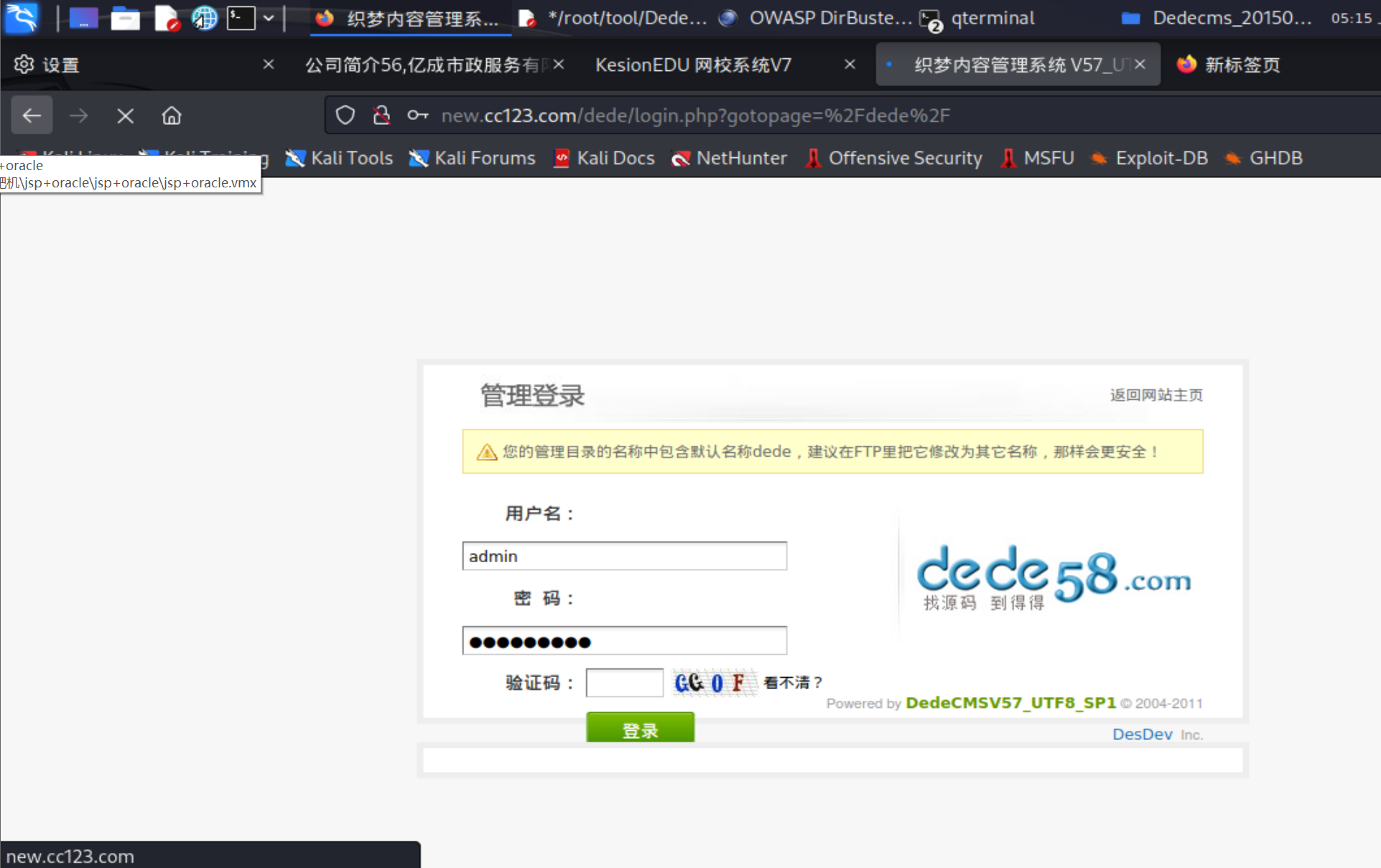
Task: Go to the browser home page
Action: coord(171,115)
